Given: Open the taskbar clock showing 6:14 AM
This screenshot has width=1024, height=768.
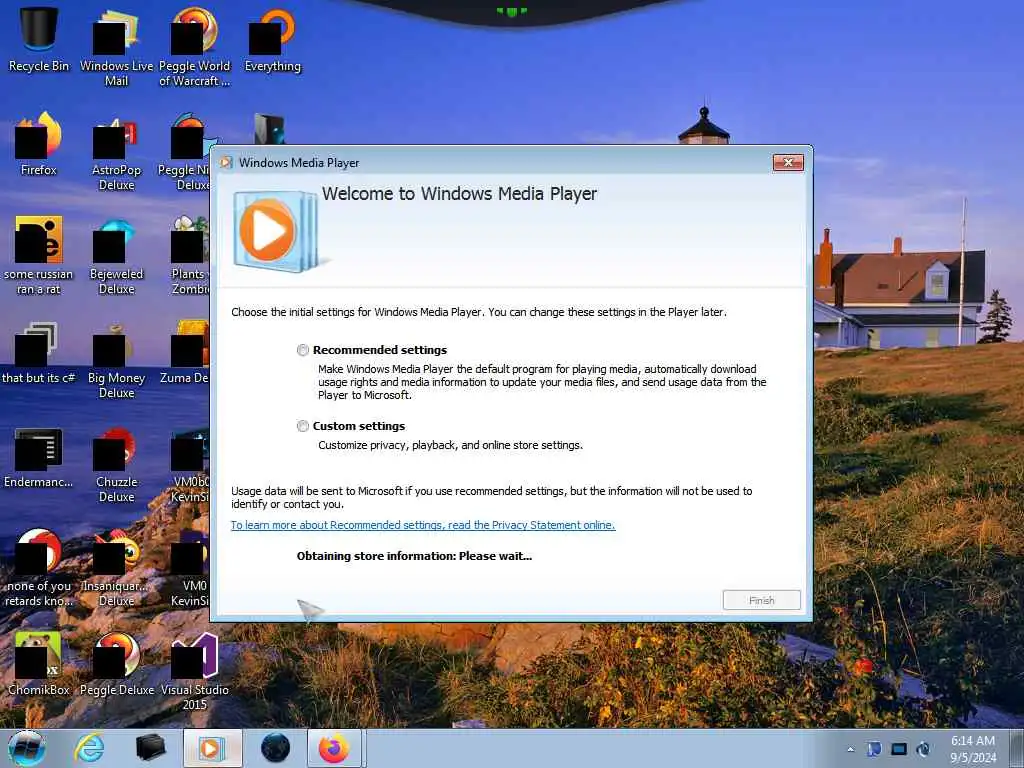Looking at the screenshot, I should 973,749.
